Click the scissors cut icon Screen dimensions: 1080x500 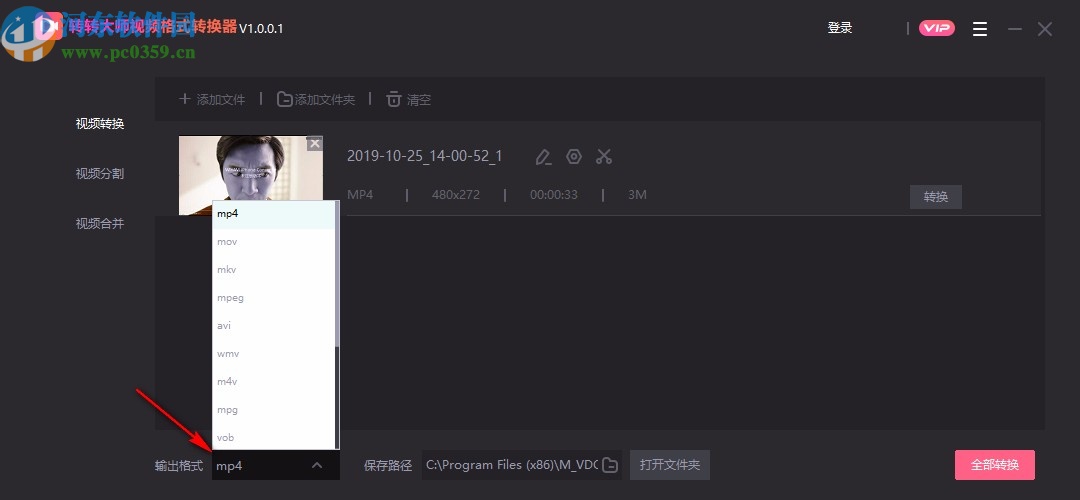(604, 156)
